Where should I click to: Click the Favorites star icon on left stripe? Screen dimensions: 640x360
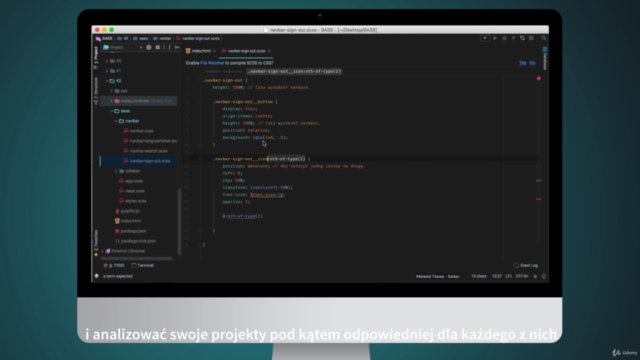(x=96, y=255)
